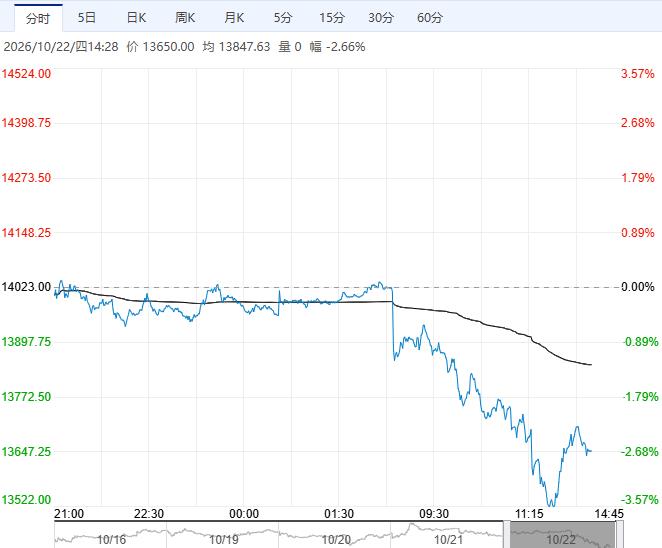Click the 量 0 volume readout

pos(290,46)
